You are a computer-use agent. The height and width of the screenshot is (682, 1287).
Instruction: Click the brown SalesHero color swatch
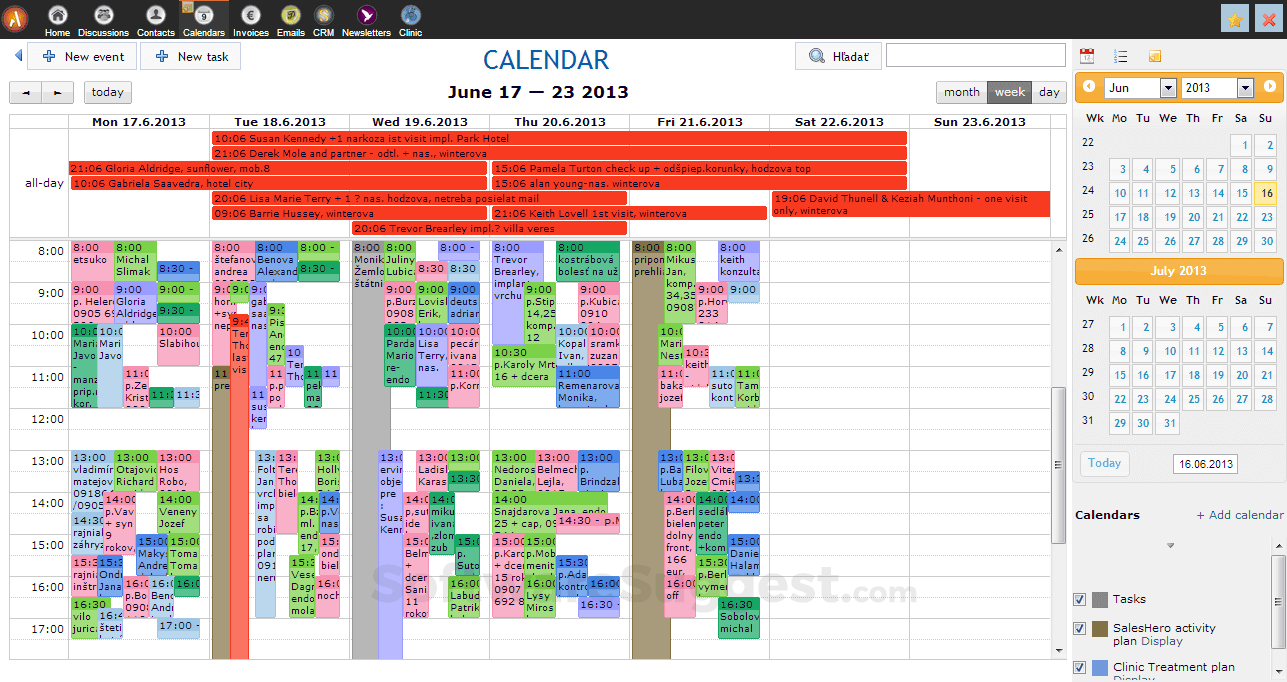[1100, 629]
